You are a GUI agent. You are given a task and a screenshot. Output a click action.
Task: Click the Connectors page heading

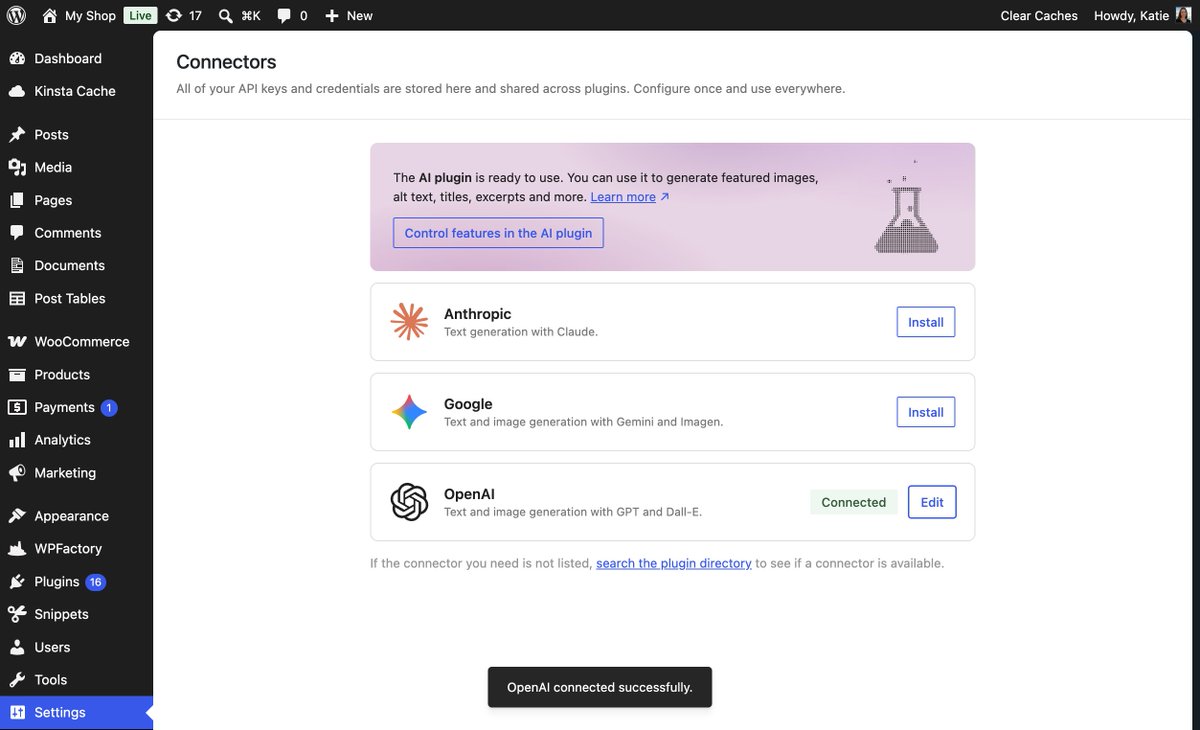[226, 62]
